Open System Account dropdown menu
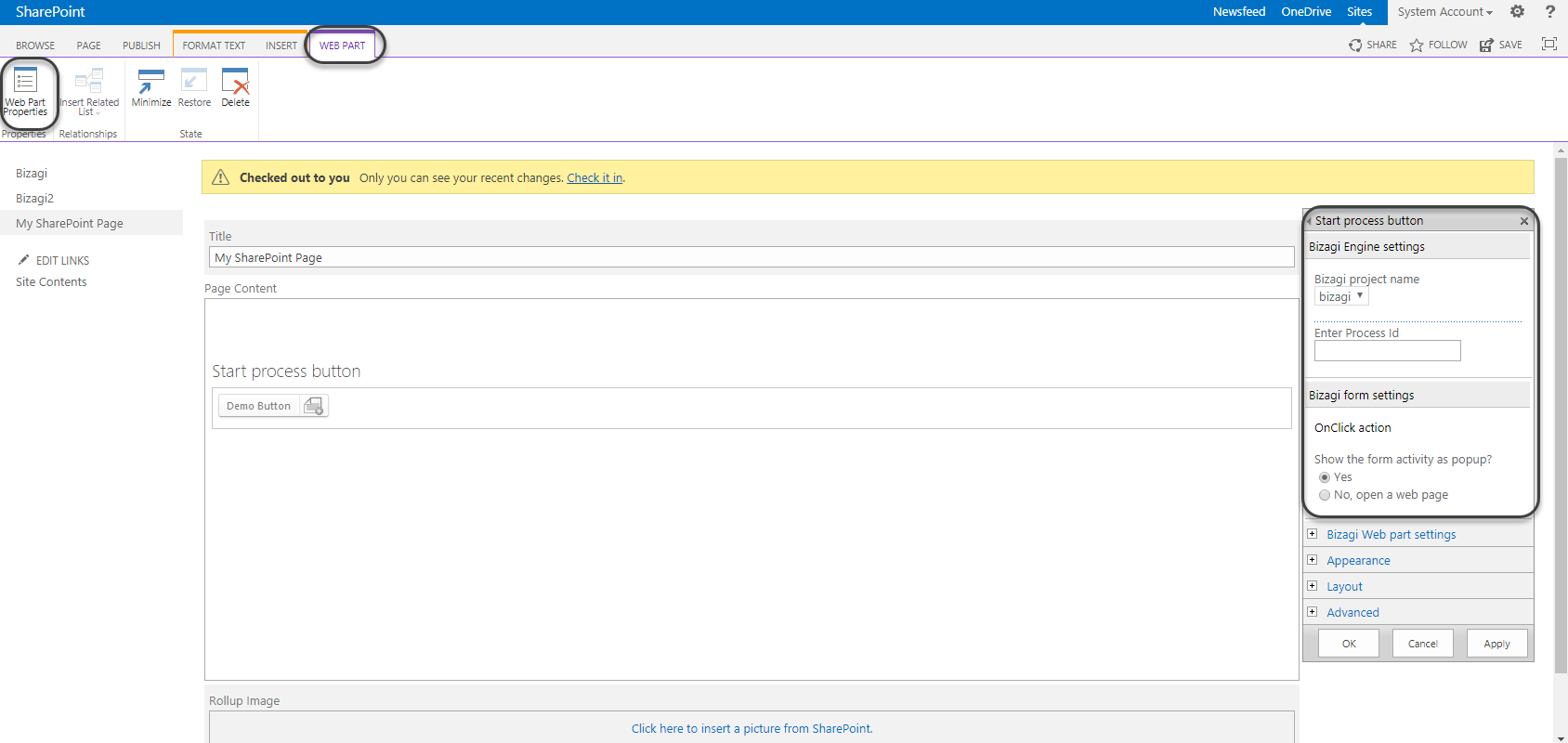Viewport: 1568px width, 743px height. pyautogui.click(x=1444, y=12)
